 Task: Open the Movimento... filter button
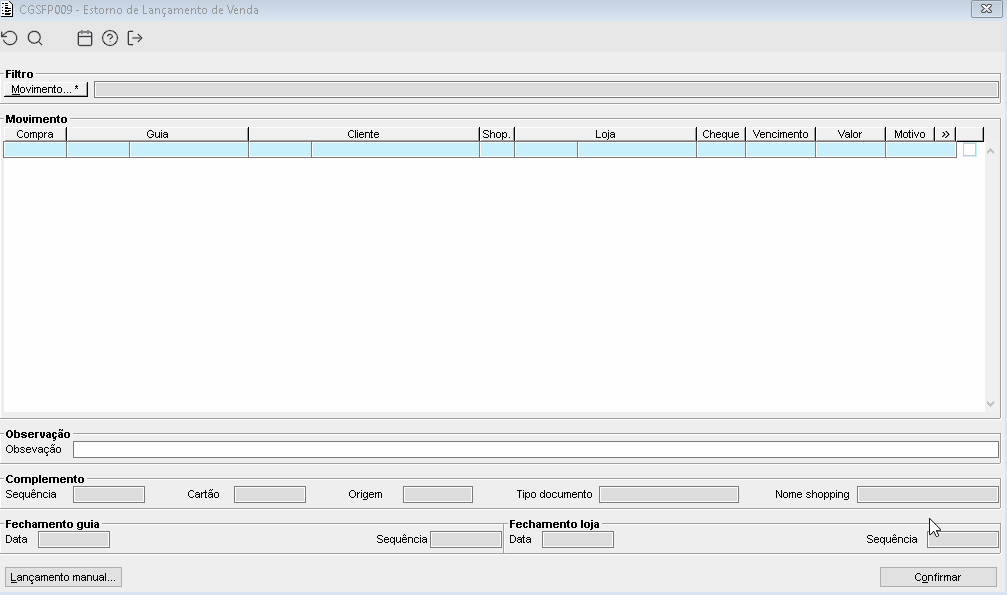[46, 89]
